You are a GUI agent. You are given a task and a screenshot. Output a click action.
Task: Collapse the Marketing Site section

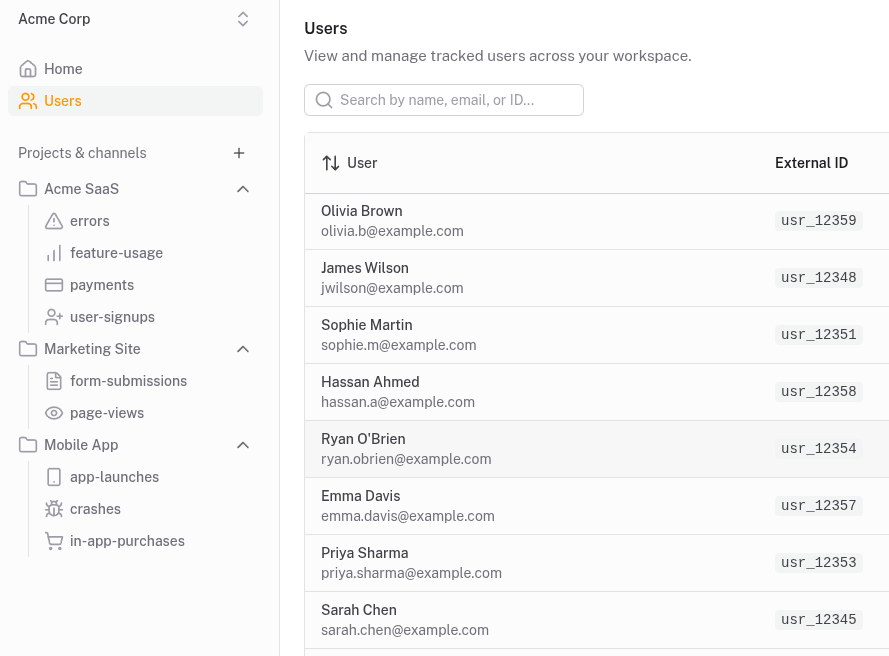tap(242, 348)
